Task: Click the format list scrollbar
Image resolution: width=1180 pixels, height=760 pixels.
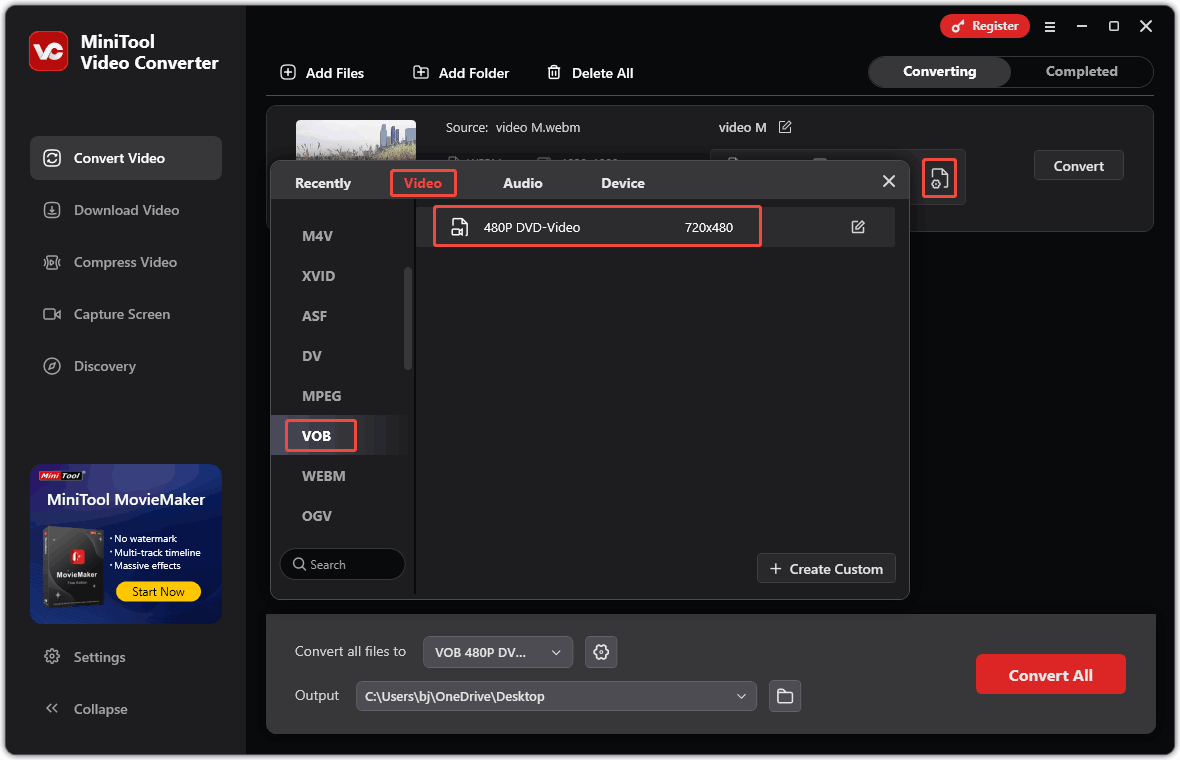Action: 408,318
